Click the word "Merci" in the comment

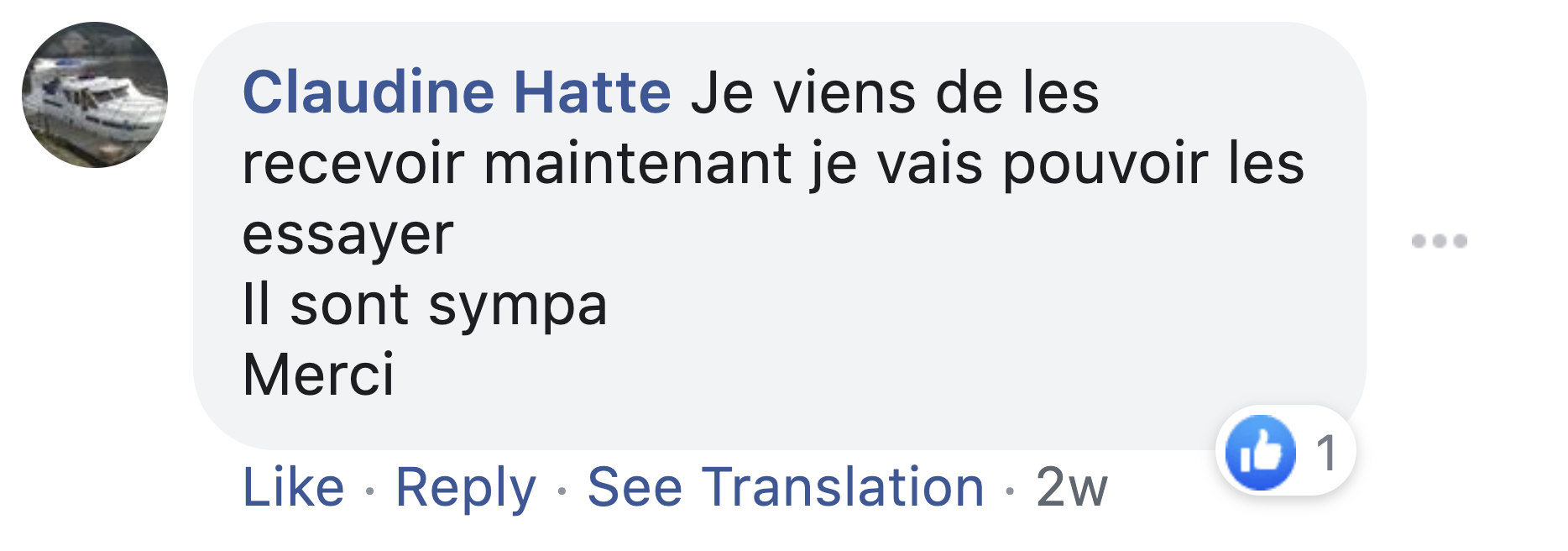click(318, 375)
